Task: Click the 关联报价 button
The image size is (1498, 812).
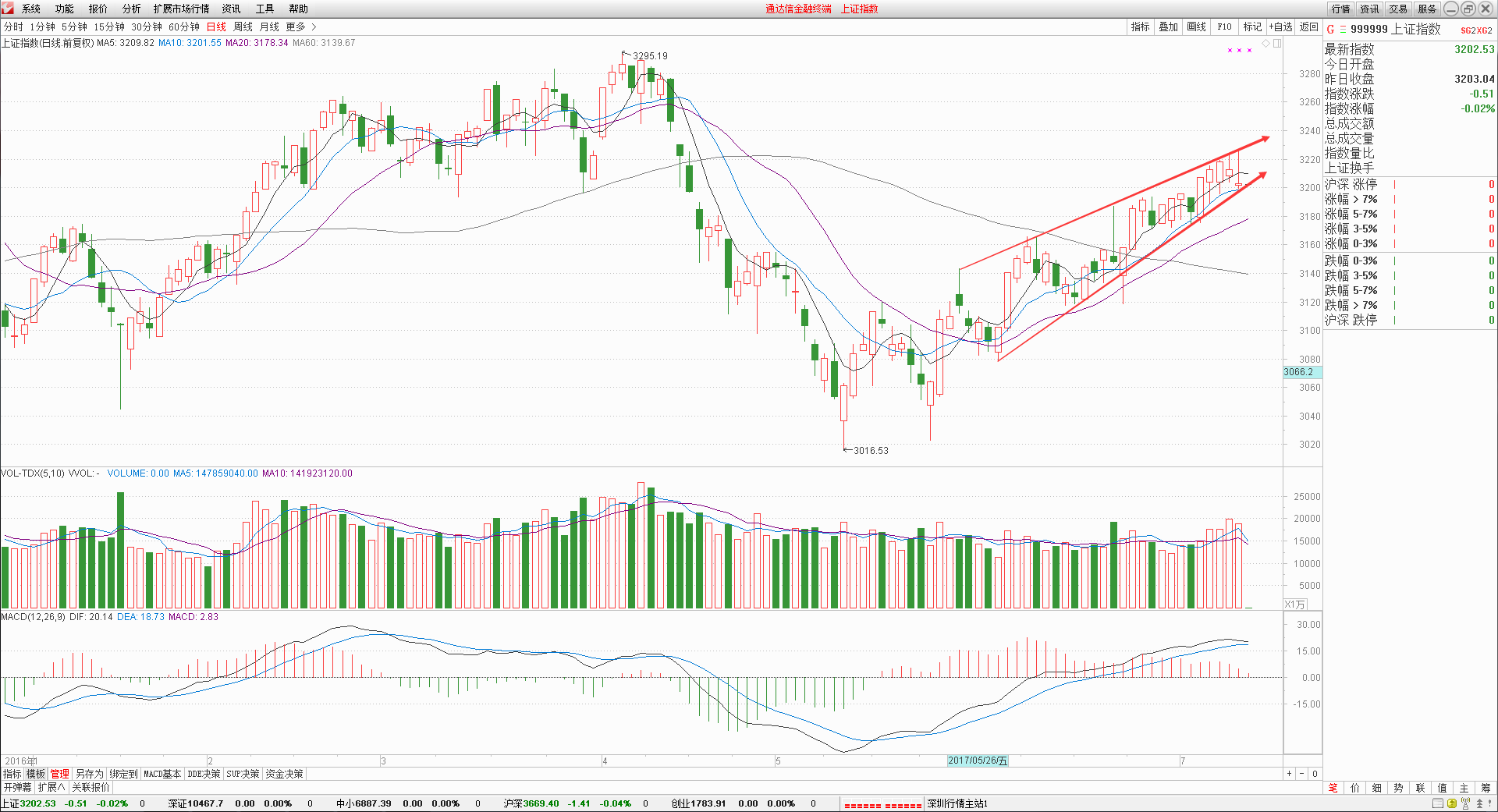Action: pyautogui.click(x=91, y=788)
